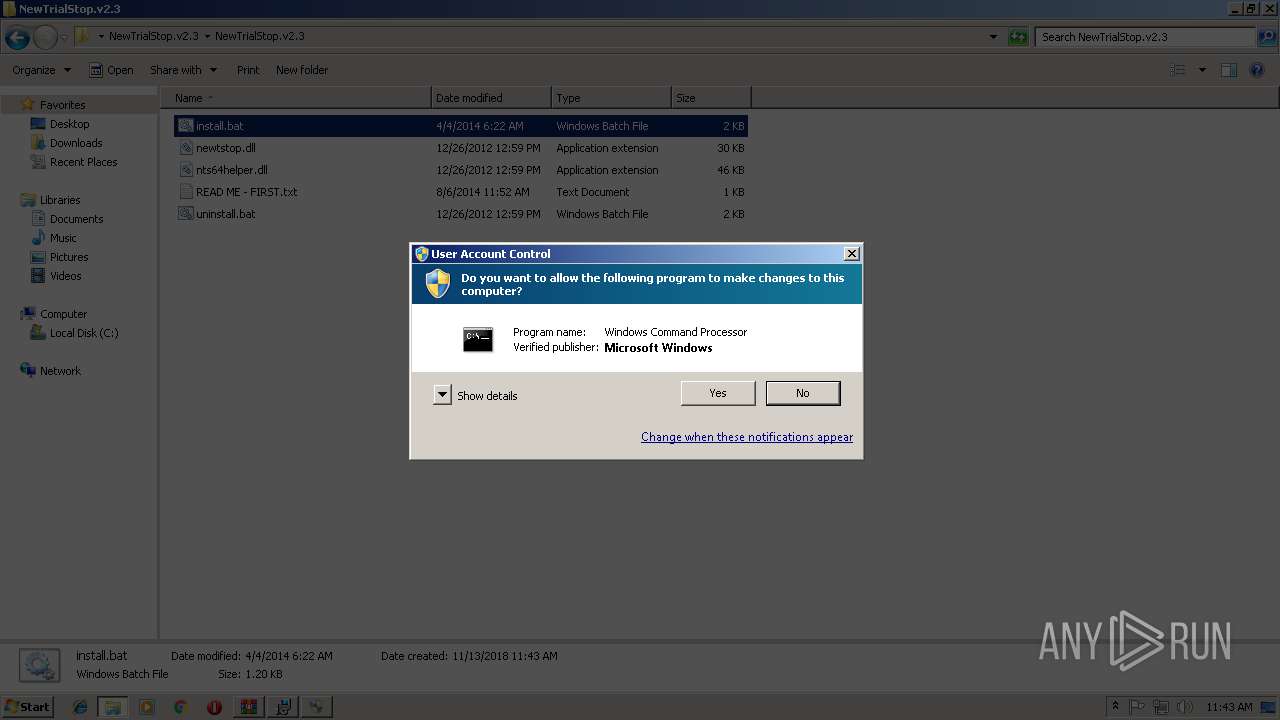
Task: Open the address bar previous locations dropdown
Action: (993, 37)
